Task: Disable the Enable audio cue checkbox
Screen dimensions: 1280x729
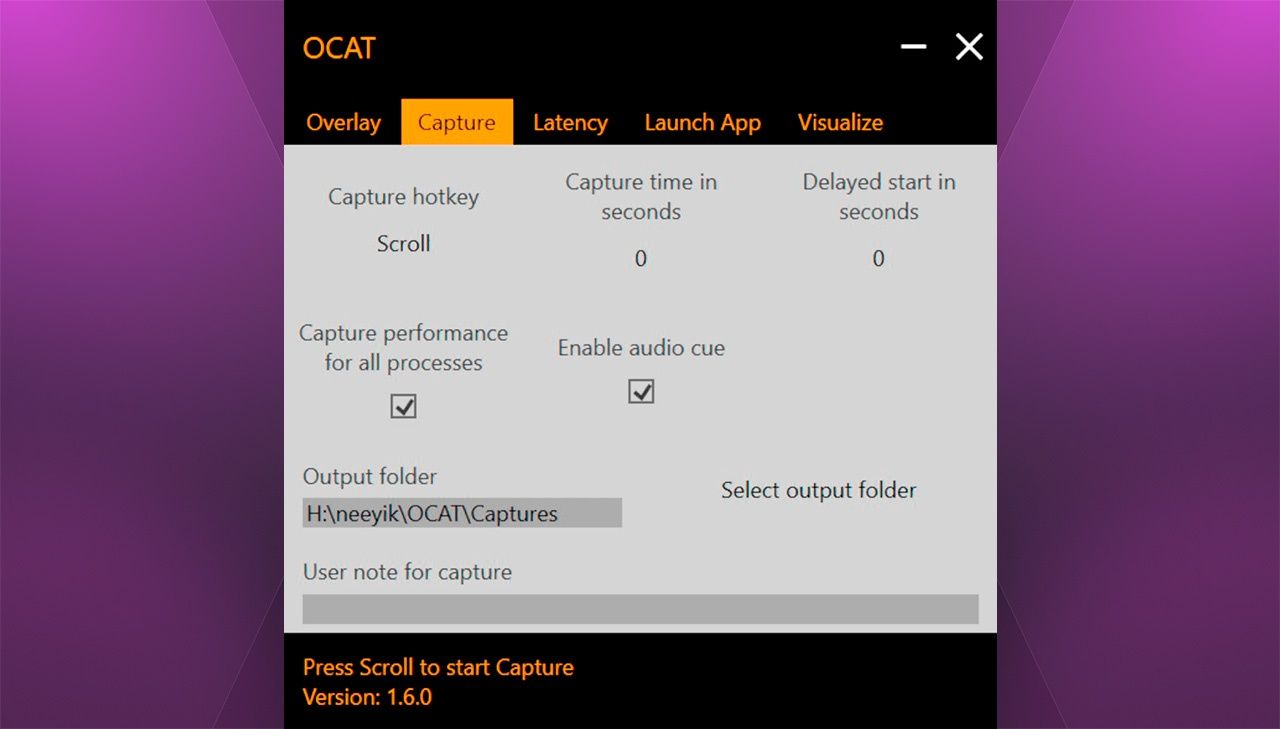Action: click(x=641, y=392)
